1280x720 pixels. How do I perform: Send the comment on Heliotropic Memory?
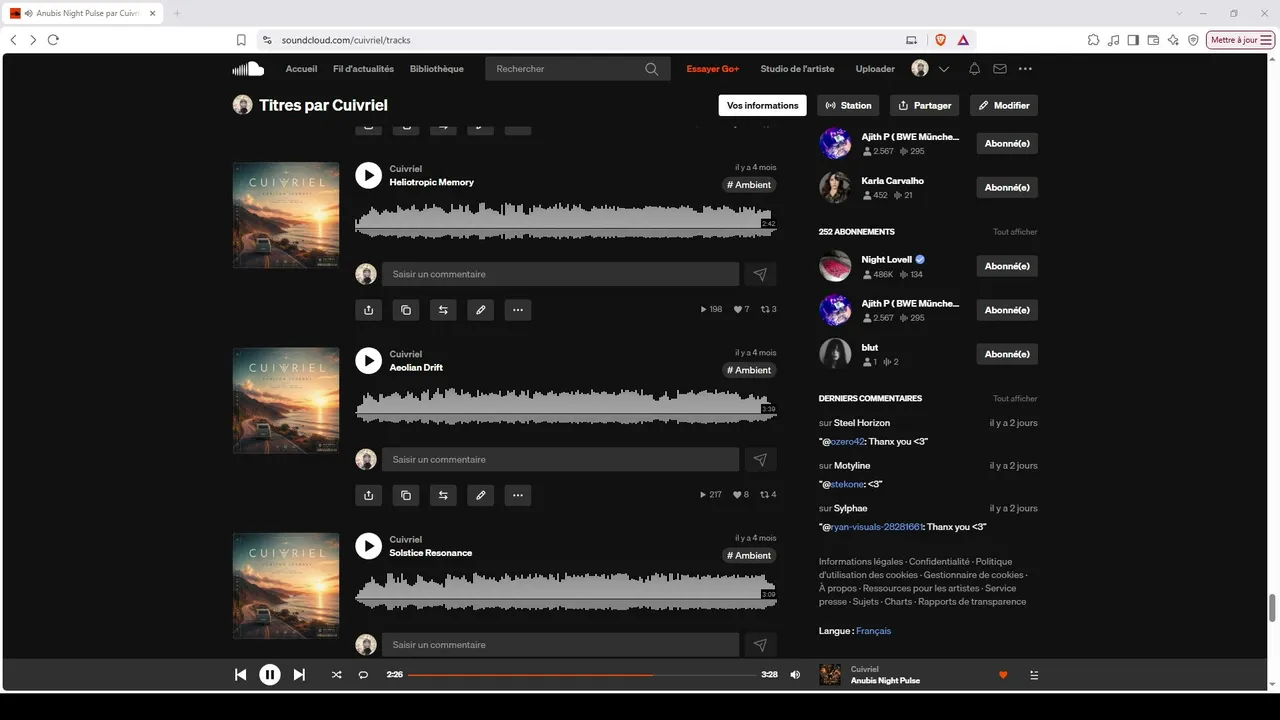[x=760, y=274]
